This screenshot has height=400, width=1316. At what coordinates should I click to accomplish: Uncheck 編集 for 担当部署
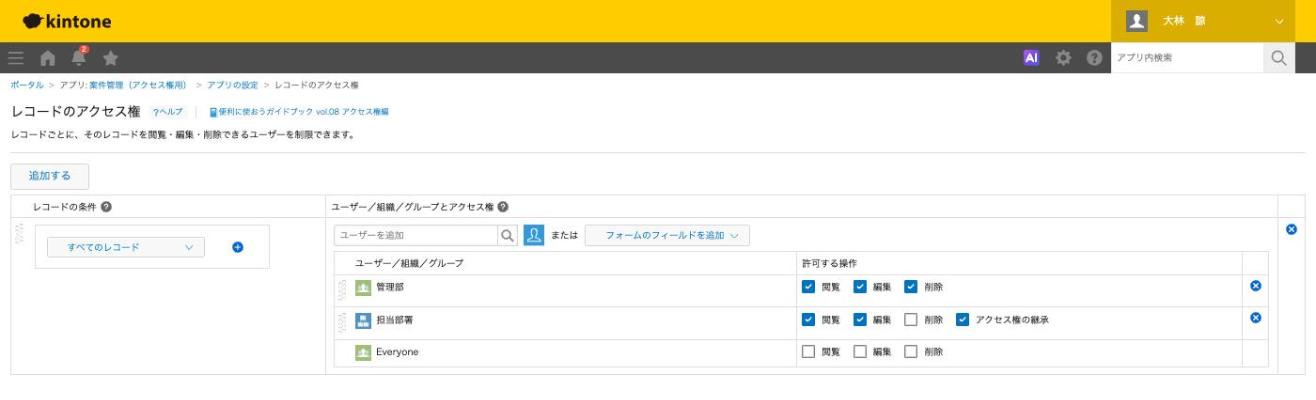tap(860, 320)
